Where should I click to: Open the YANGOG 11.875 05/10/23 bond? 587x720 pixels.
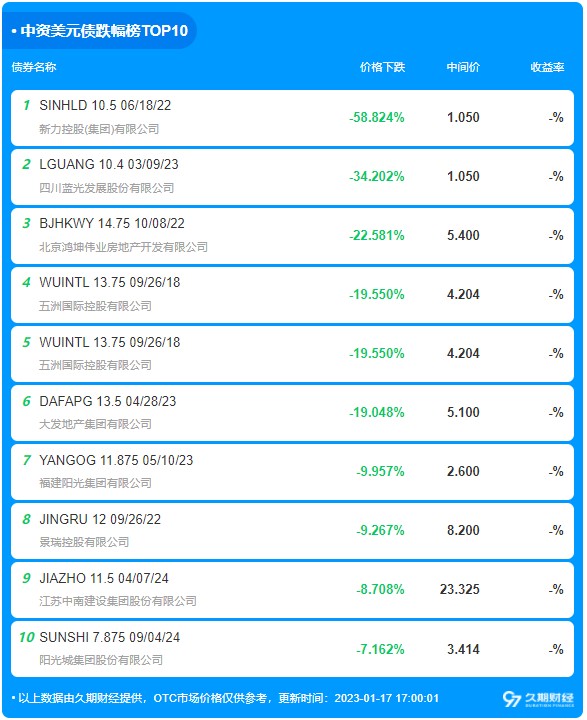click(116, 460)
